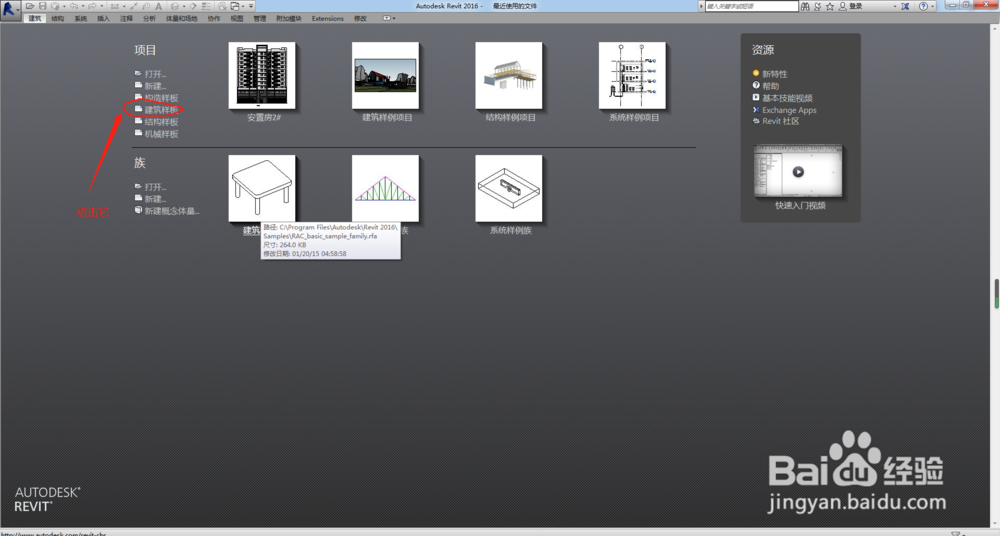The image size is (1000, 536).
Task: Switch to the 结构 ribbon tab
Action: pyautogui.click(x=57, y=19)
